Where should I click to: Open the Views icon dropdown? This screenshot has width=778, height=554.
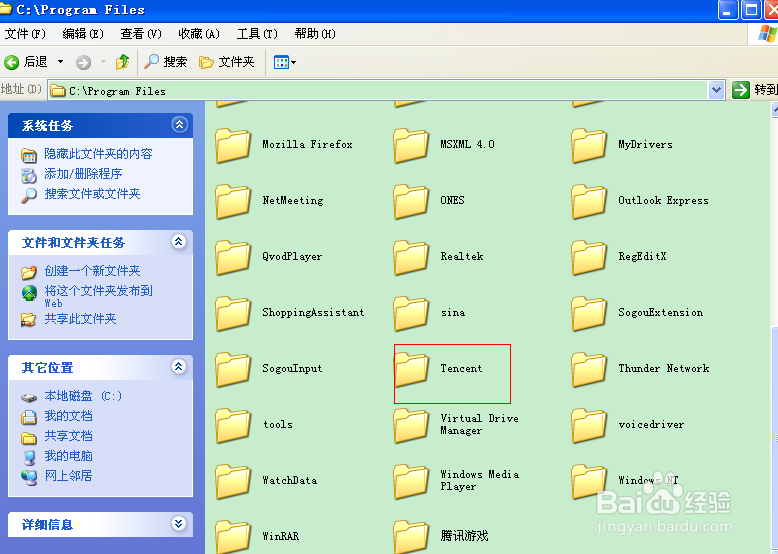[x=285, y=62]
